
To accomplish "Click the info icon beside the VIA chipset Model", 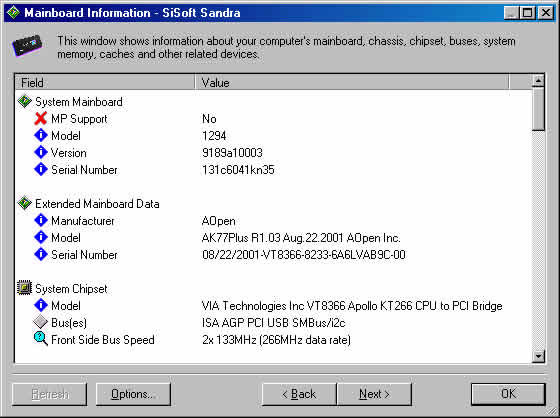I will coord(41,305).
